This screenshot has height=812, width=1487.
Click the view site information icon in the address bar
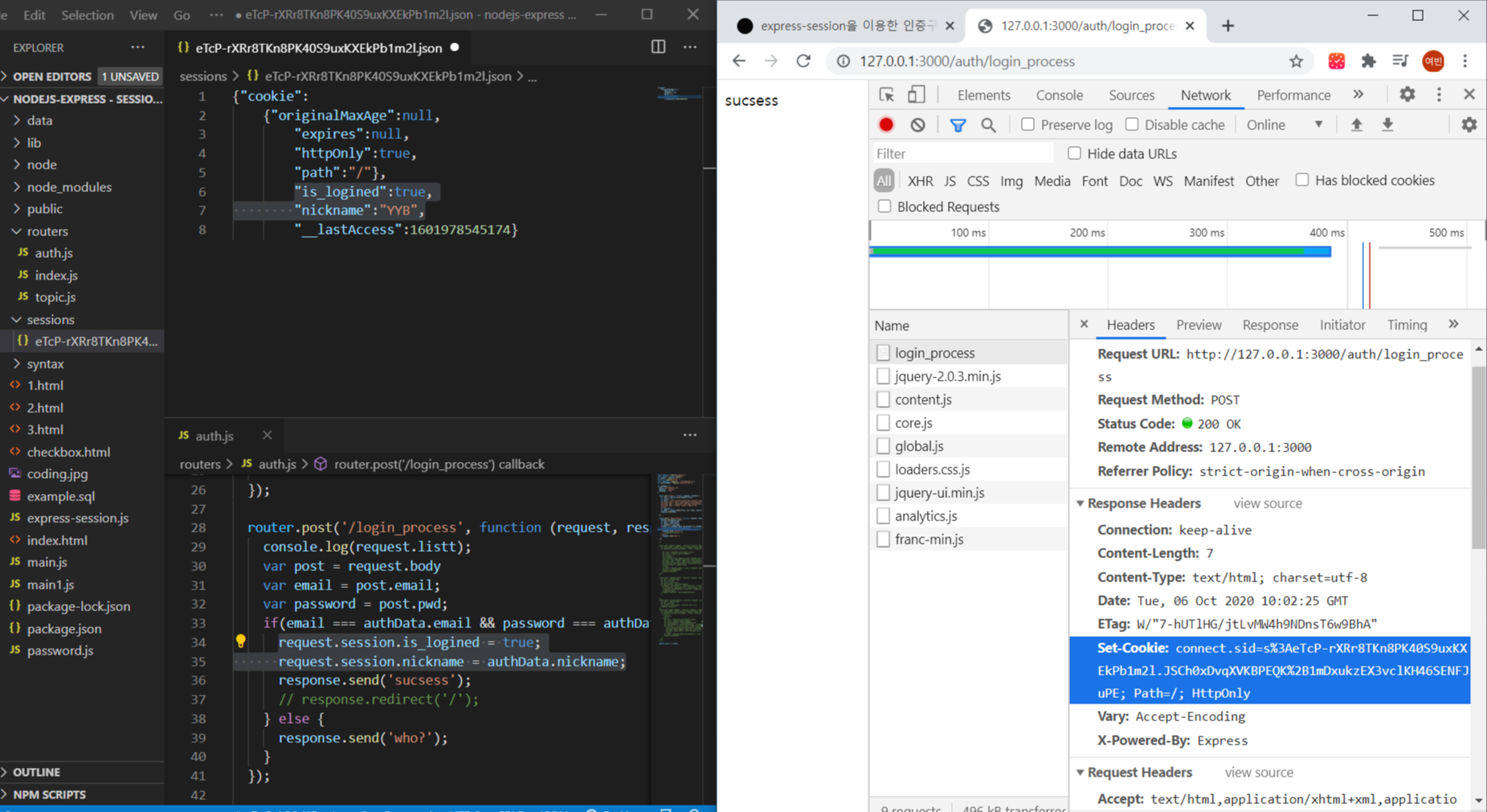(x=843, y=61)
